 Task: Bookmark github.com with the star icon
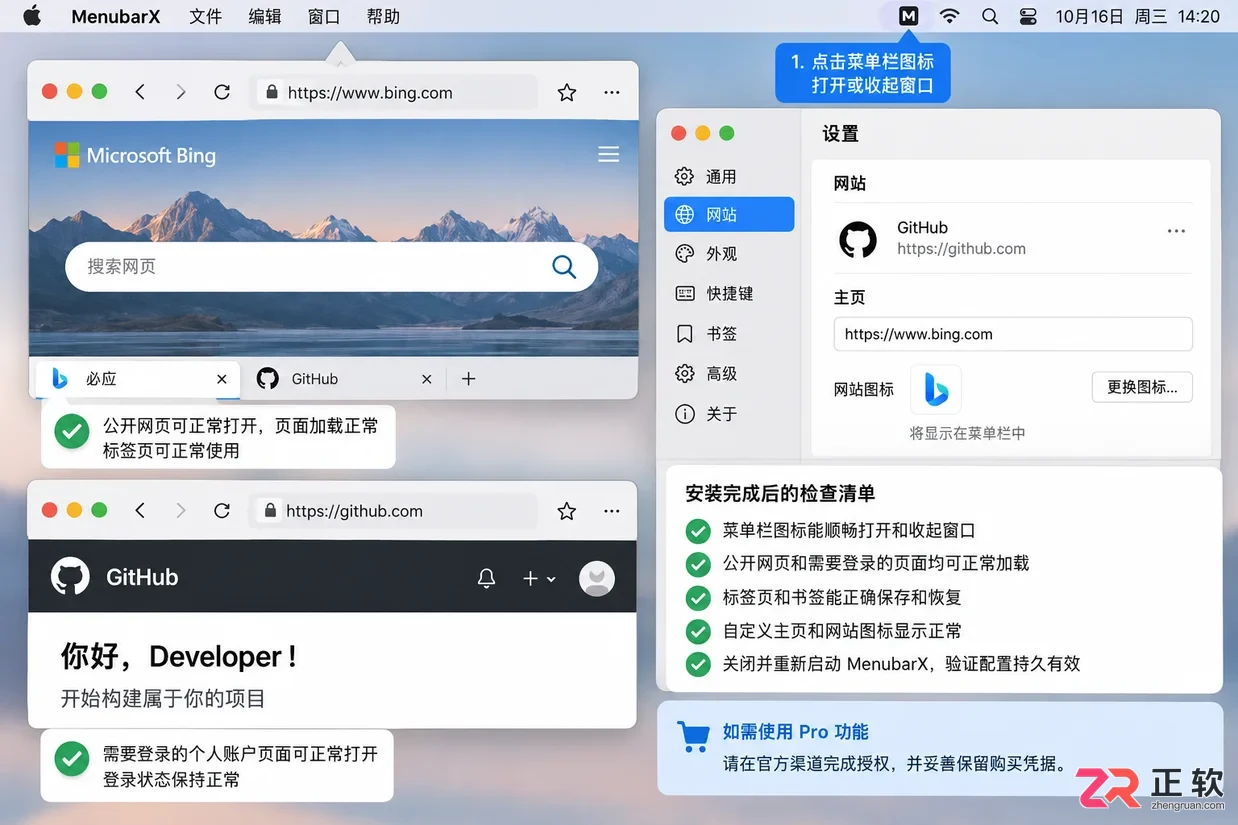point(567,511)
